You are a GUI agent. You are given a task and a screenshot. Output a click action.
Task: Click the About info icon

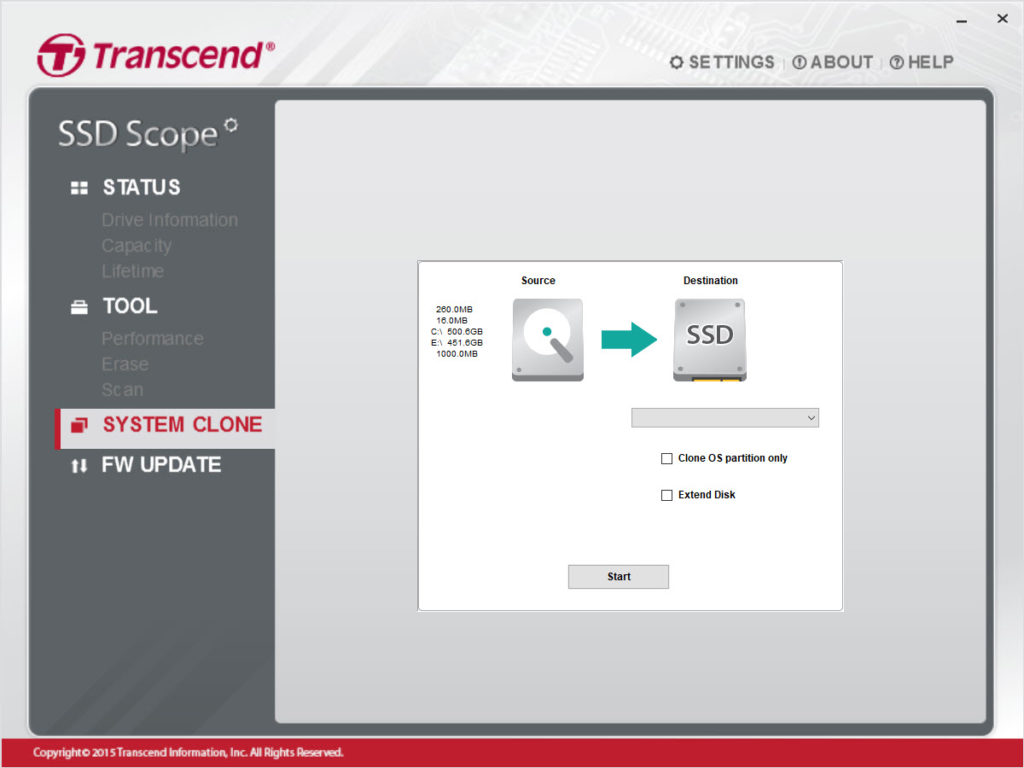(x=799, y=62)
